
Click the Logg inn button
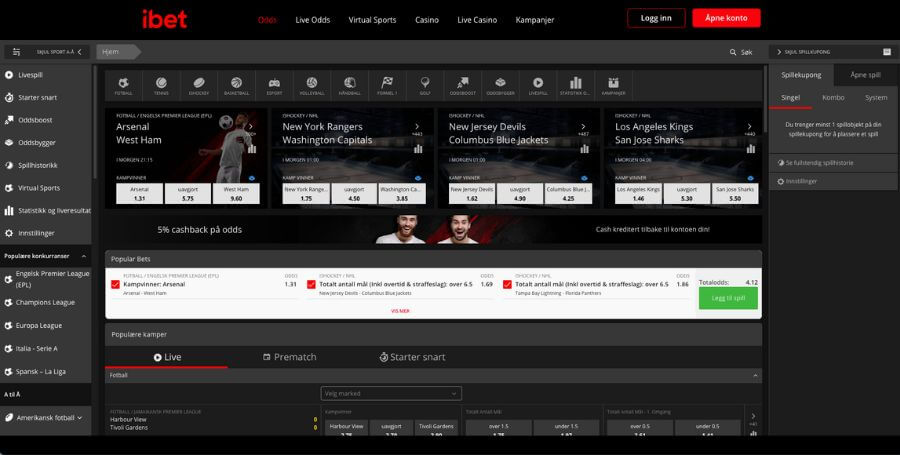tap(656, 18)
